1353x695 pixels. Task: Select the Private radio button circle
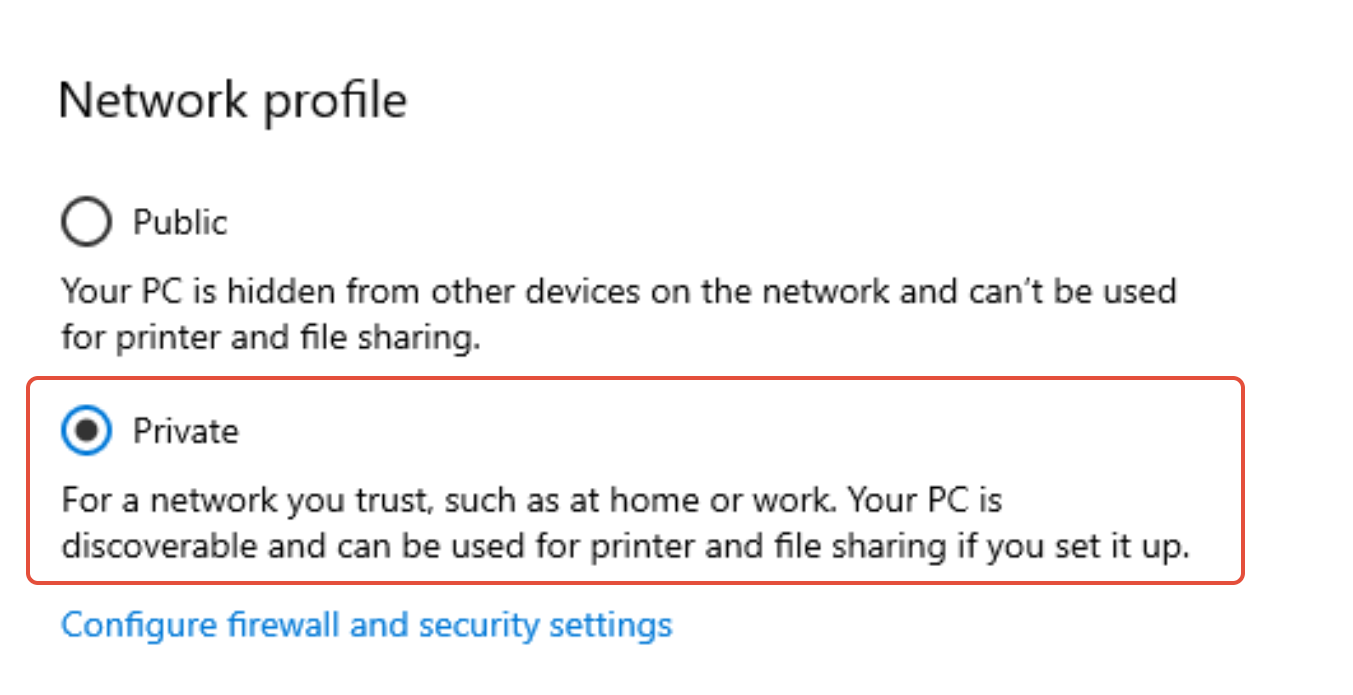86,431
